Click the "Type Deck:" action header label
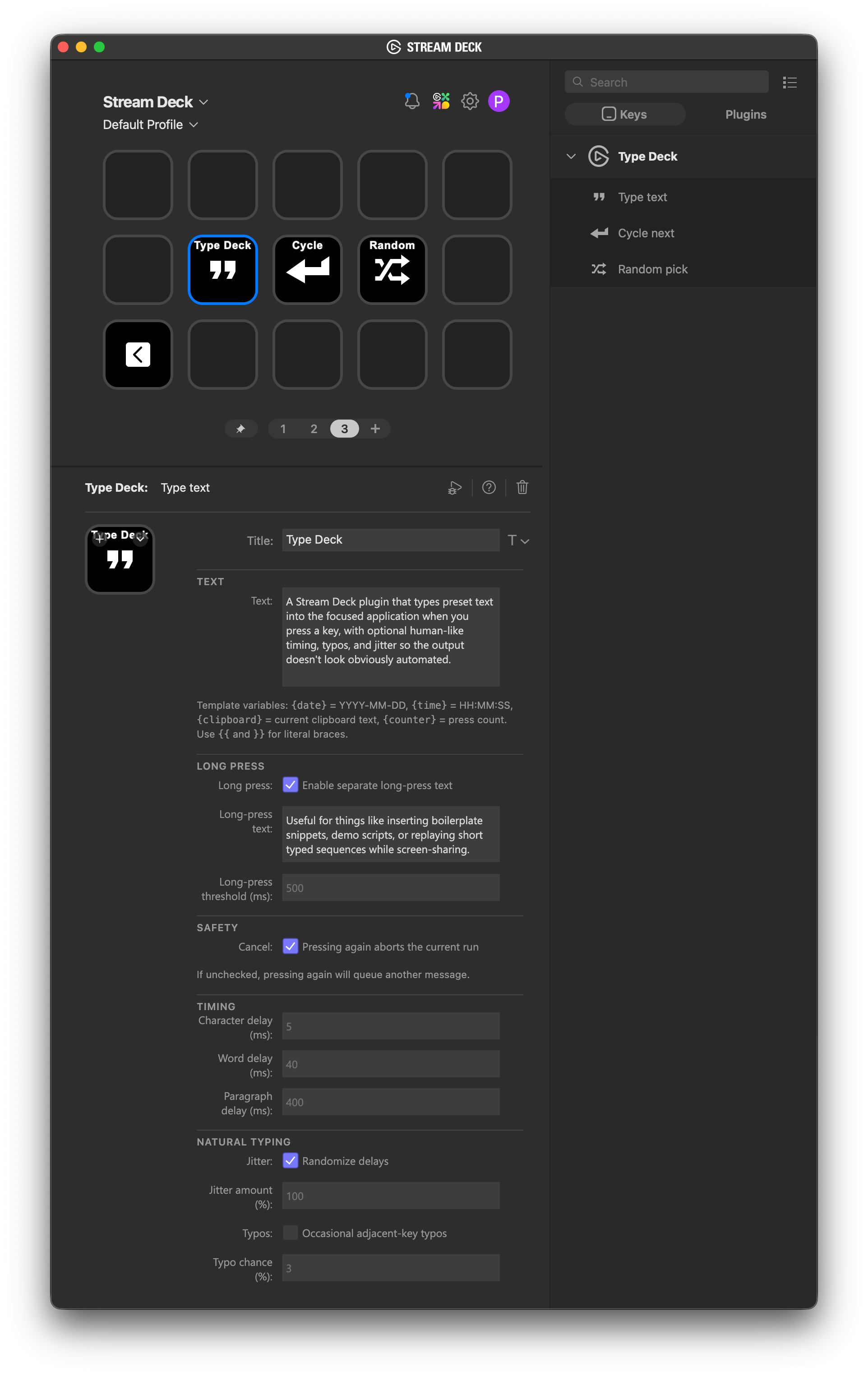This screenshot has height=1376, width=868. 116,487
